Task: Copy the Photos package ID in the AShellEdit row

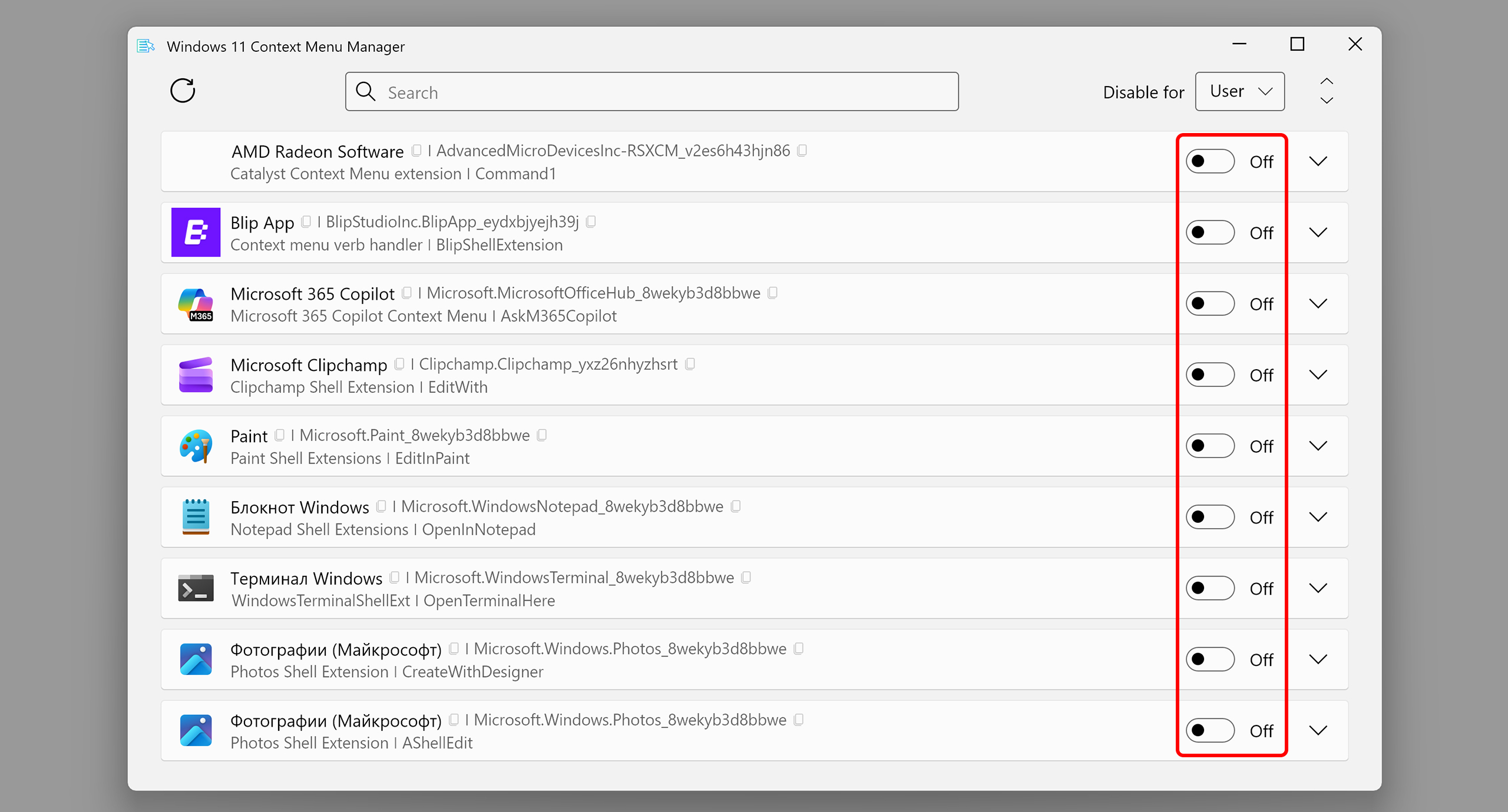Action: pos(798,720)
